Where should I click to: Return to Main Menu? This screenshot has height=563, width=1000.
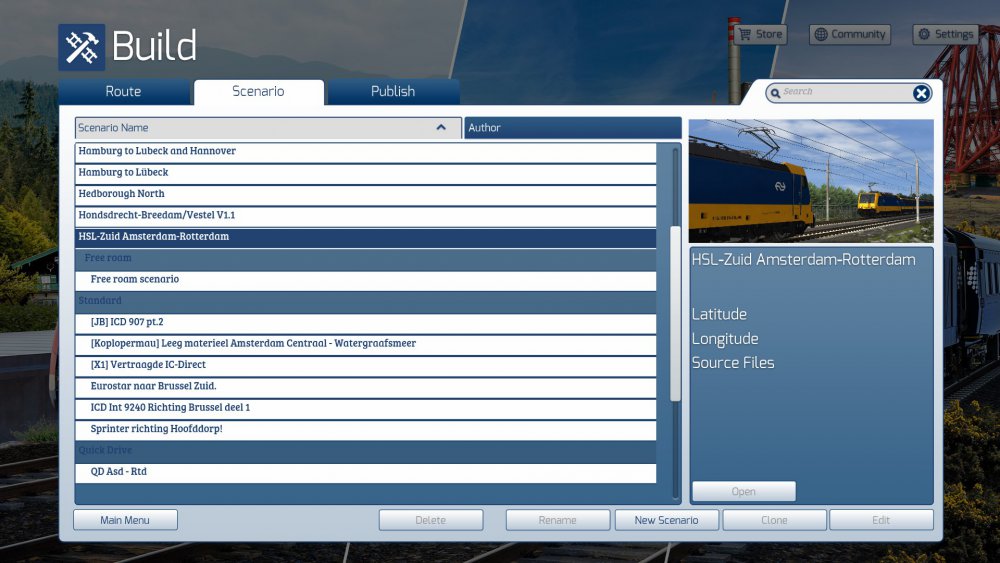point(125,520)
